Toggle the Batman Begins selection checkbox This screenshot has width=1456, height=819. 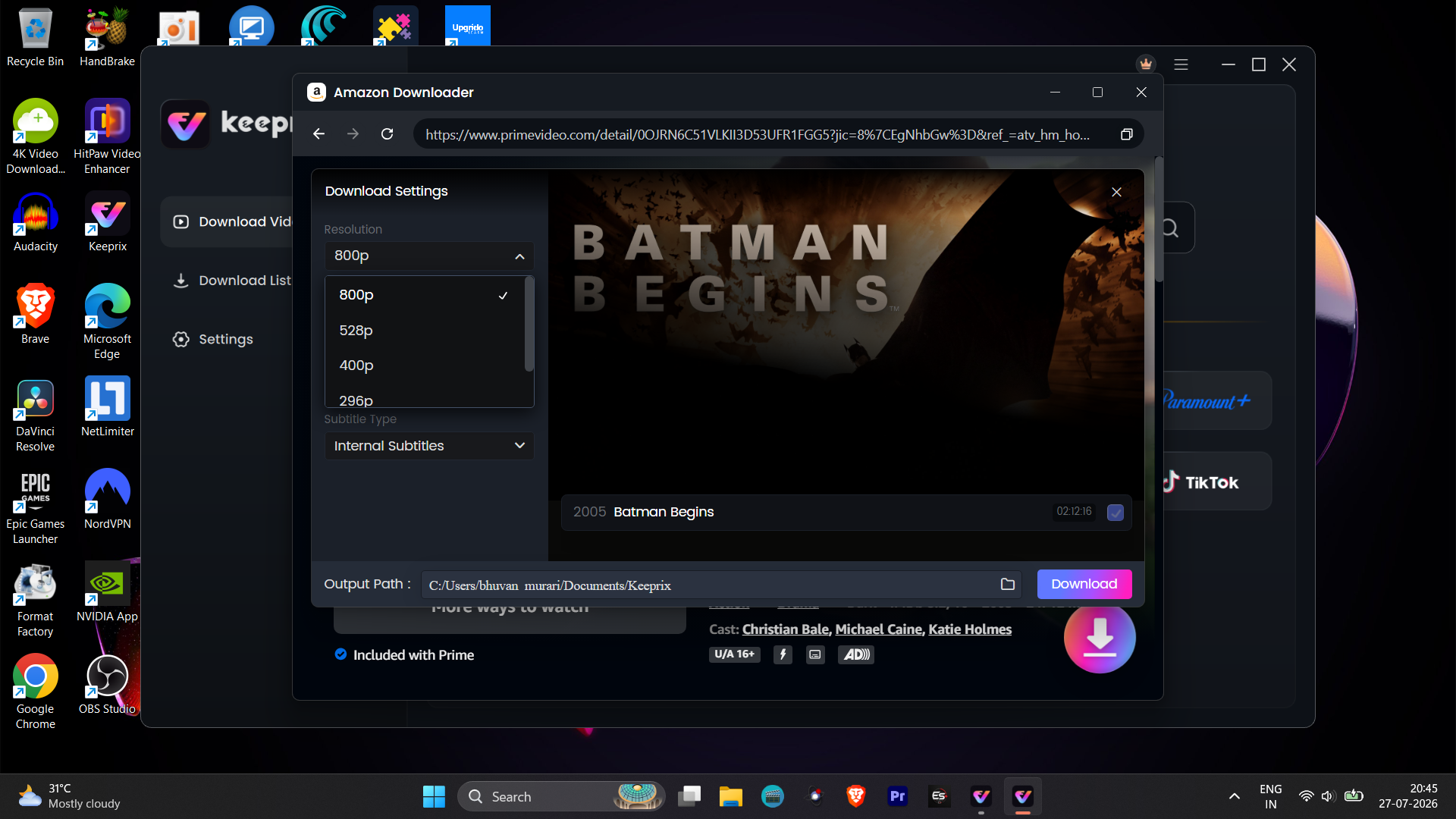tap(1115, 513)
